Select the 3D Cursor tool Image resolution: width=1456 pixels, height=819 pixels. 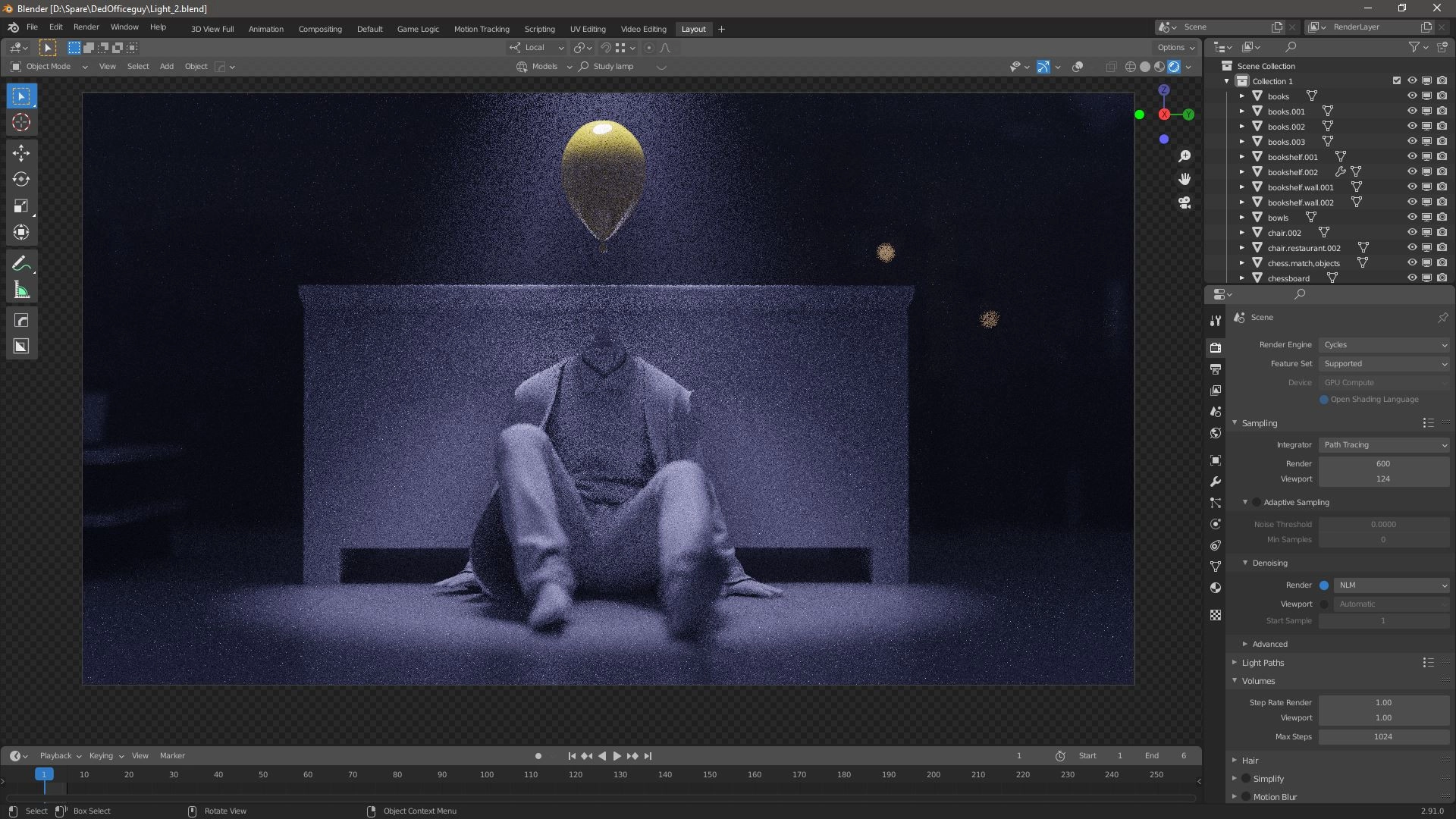click(21, 123)
